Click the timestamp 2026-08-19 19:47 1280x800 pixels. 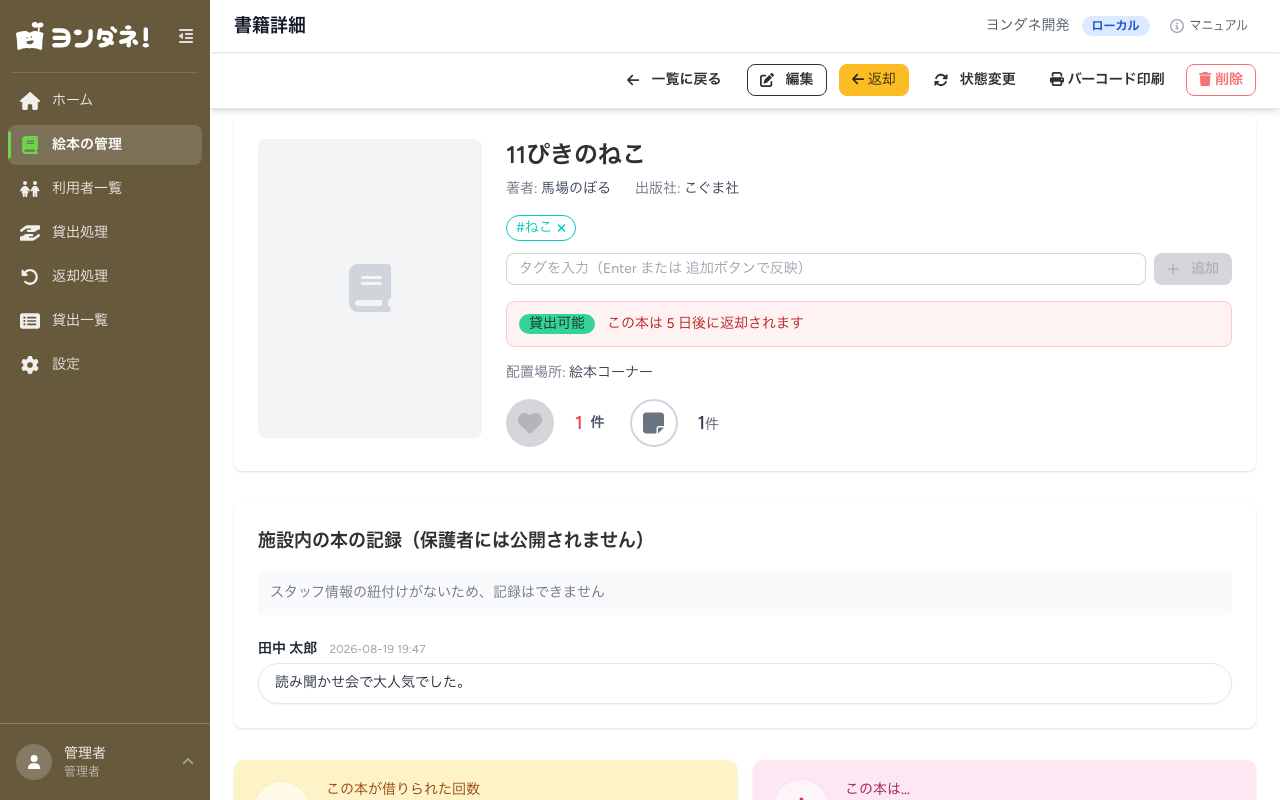(x=378, y=649)
